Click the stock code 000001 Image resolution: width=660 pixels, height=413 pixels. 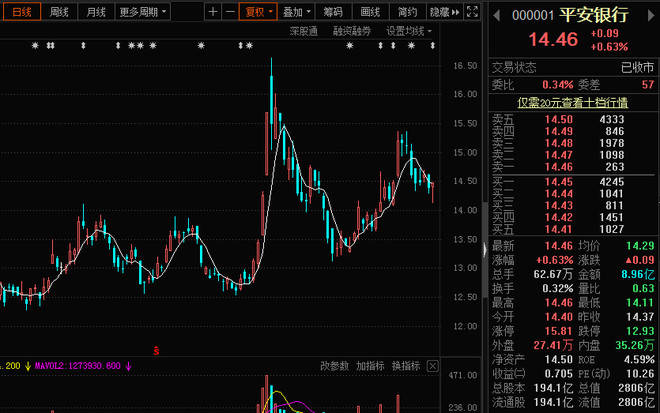(533, 16)
